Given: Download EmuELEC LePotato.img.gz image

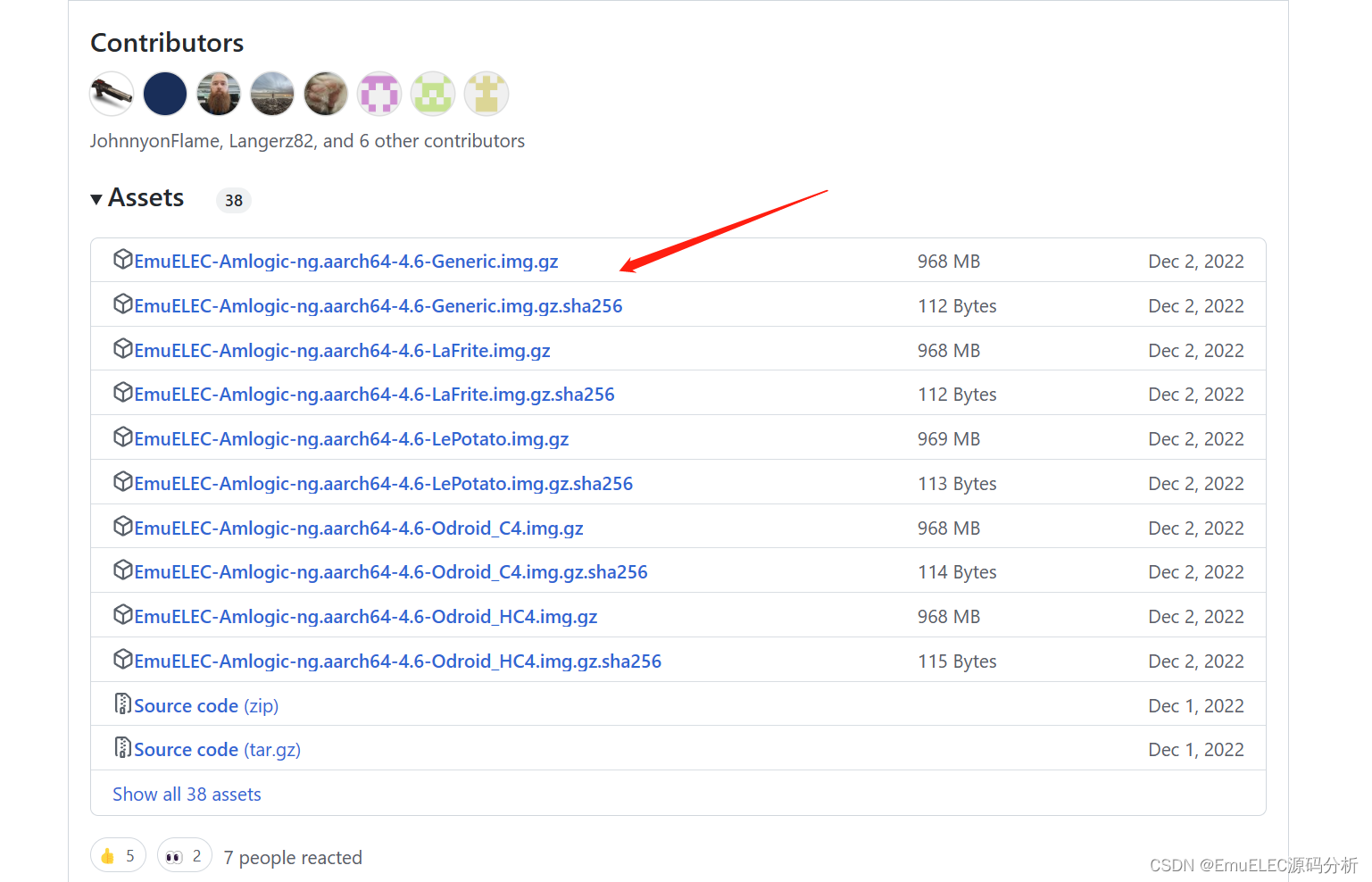Looking at the screenshot, I should (352, 439).
